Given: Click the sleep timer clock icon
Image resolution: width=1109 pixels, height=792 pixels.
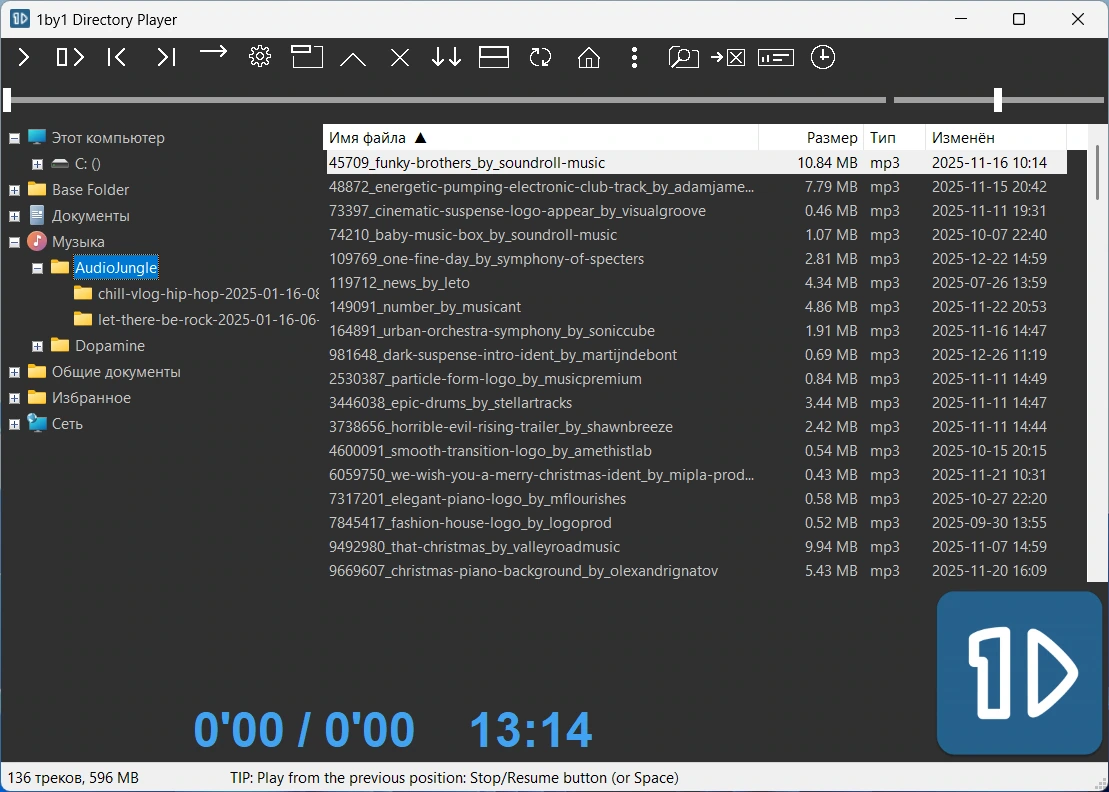Looking at the screenshot, I should coord(823,57).
